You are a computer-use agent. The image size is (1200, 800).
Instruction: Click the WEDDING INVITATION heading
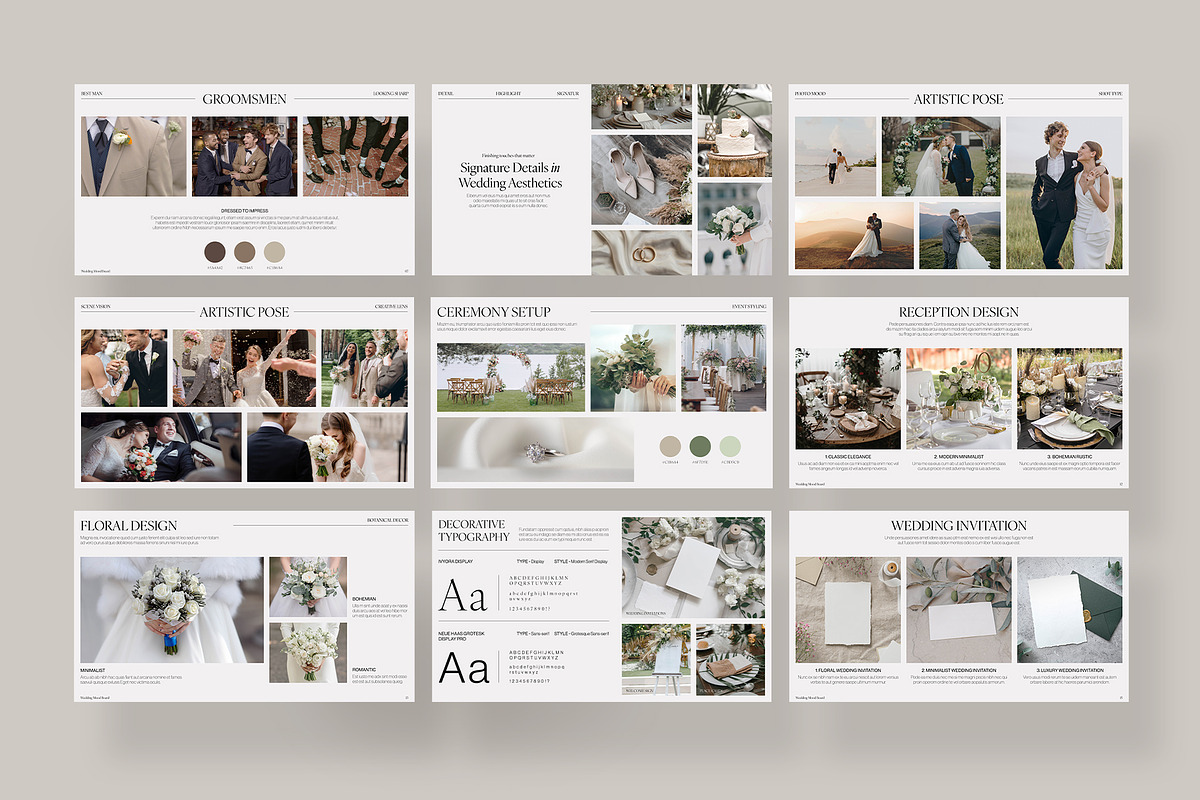[x=959, y=525]
